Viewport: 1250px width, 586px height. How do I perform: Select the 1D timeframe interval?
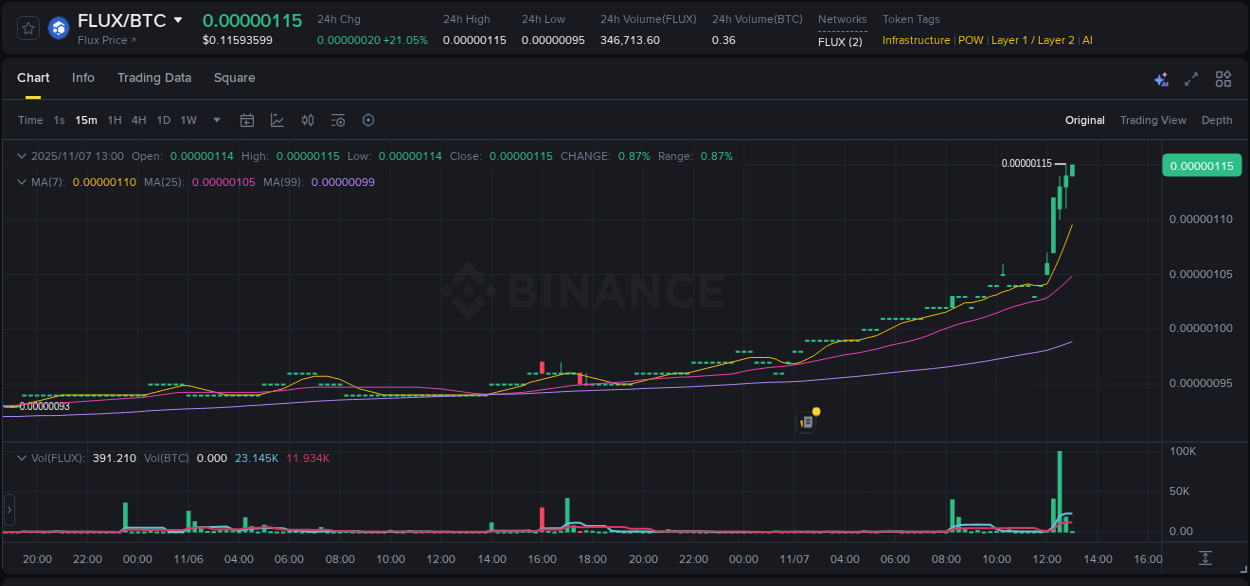tap(162, 120)
